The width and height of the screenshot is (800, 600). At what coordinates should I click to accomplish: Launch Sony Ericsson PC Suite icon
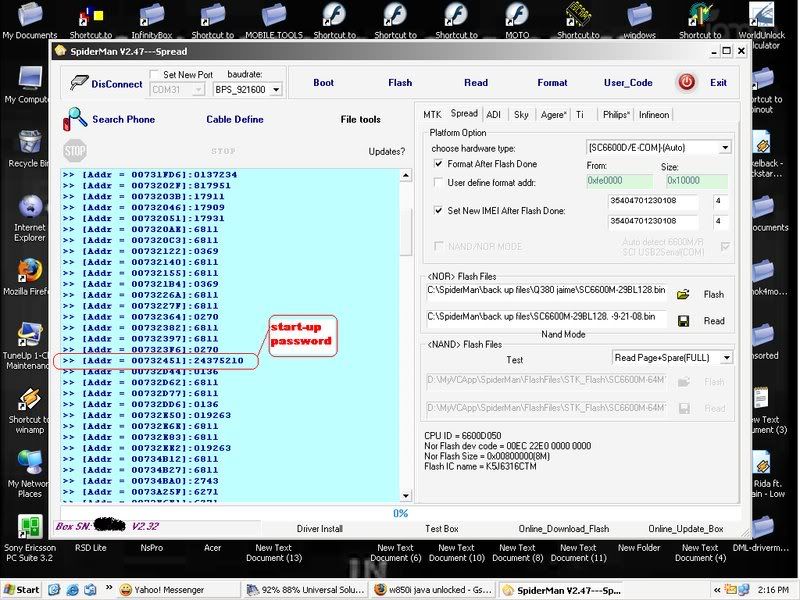[30, 538]
